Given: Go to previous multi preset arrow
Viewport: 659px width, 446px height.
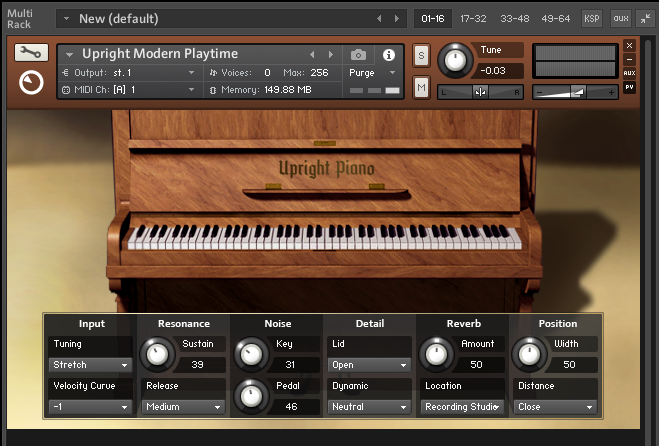Looking at the screenshot, I should [x=379, y=18].
